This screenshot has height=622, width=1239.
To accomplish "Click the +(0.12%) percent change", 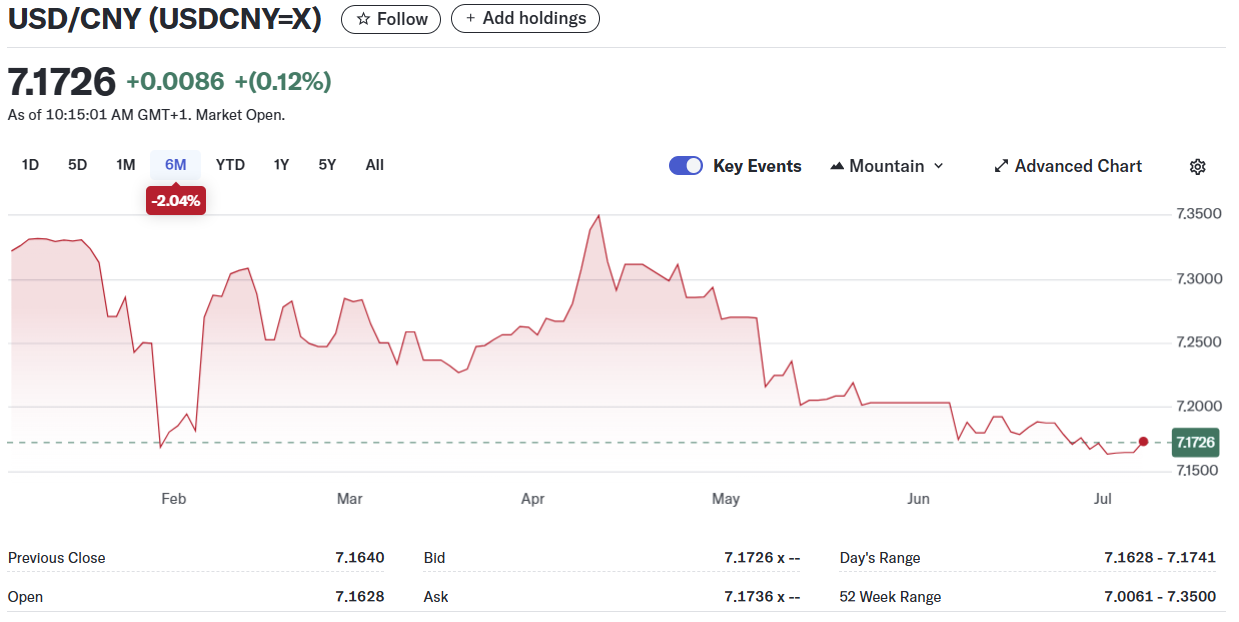I will pos(283,82).
